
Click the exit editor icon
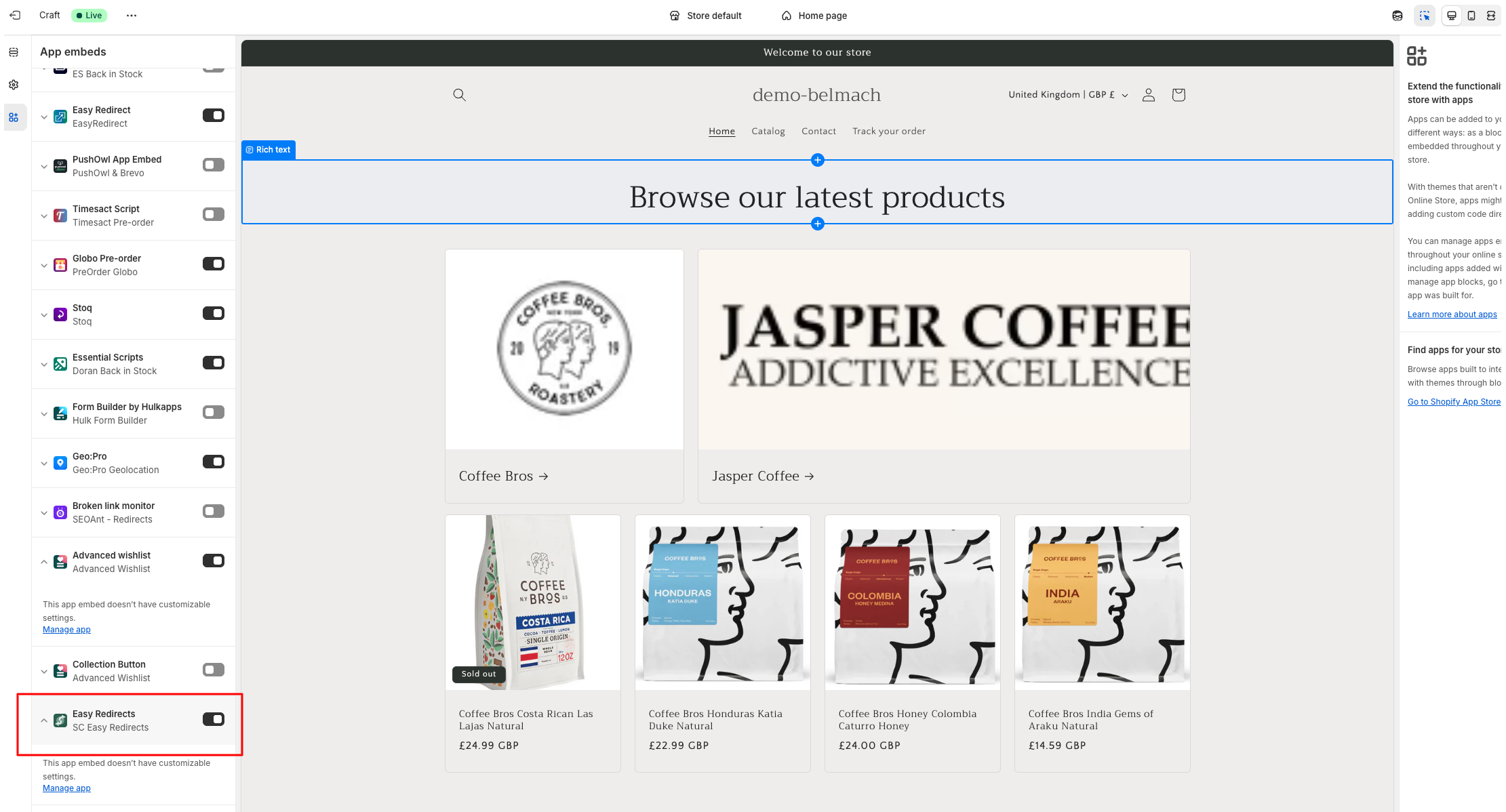click(15, 15)
